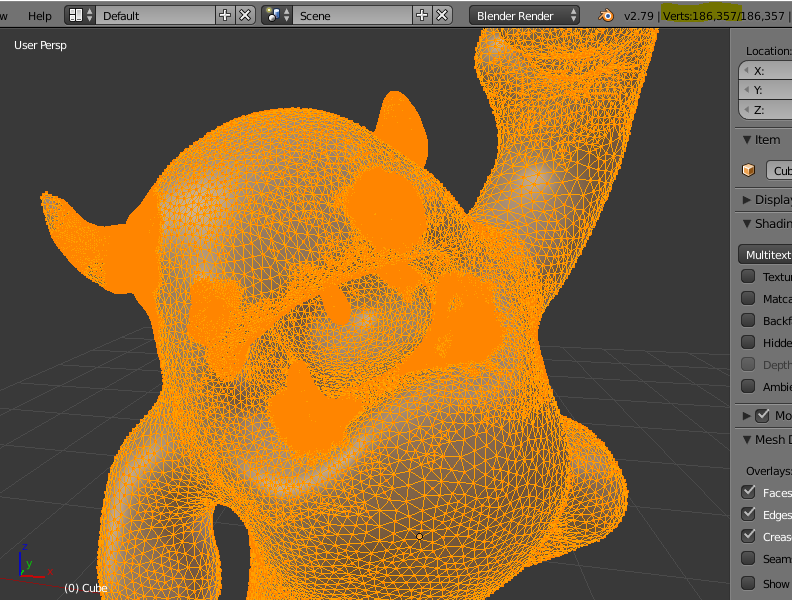Adjust the Location Z field
This screenshot has height=600, width=792.
[x=765, y=110]
